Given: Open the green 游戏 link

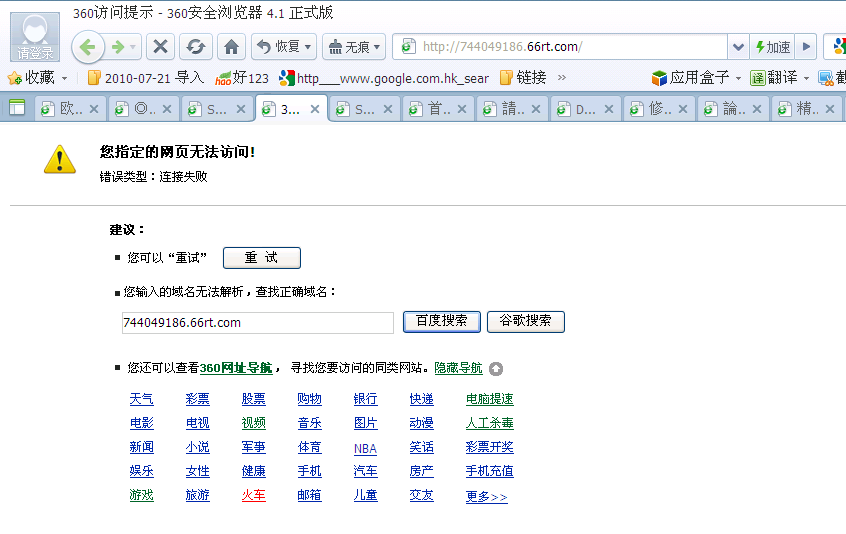Looking at the screenshot, I should click(141, 495).
